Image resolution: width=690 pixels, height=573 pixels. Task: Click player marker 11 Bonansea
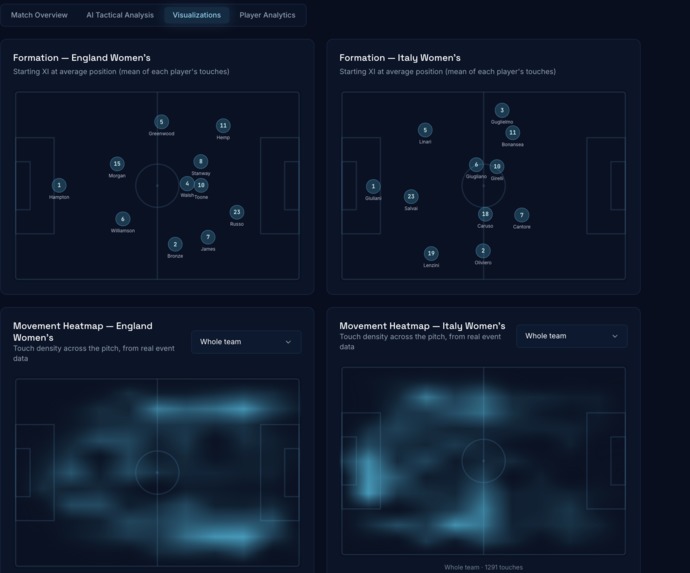[x=513, y=132]
